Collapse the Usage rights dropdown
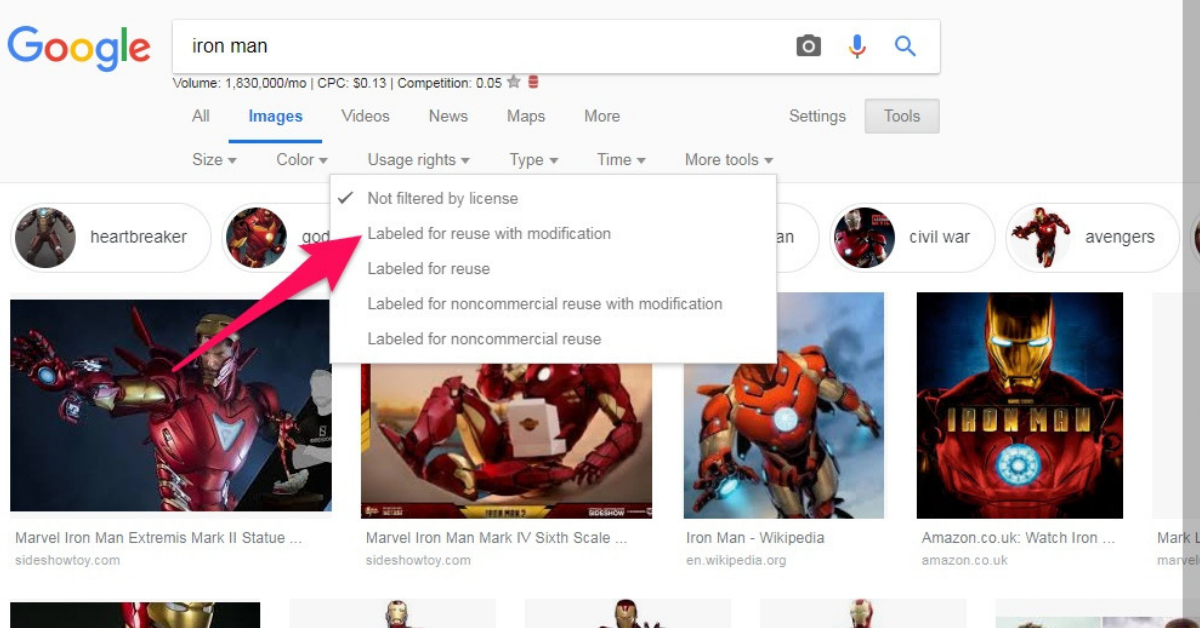1200x628 pixels. [x=418, y=160]
